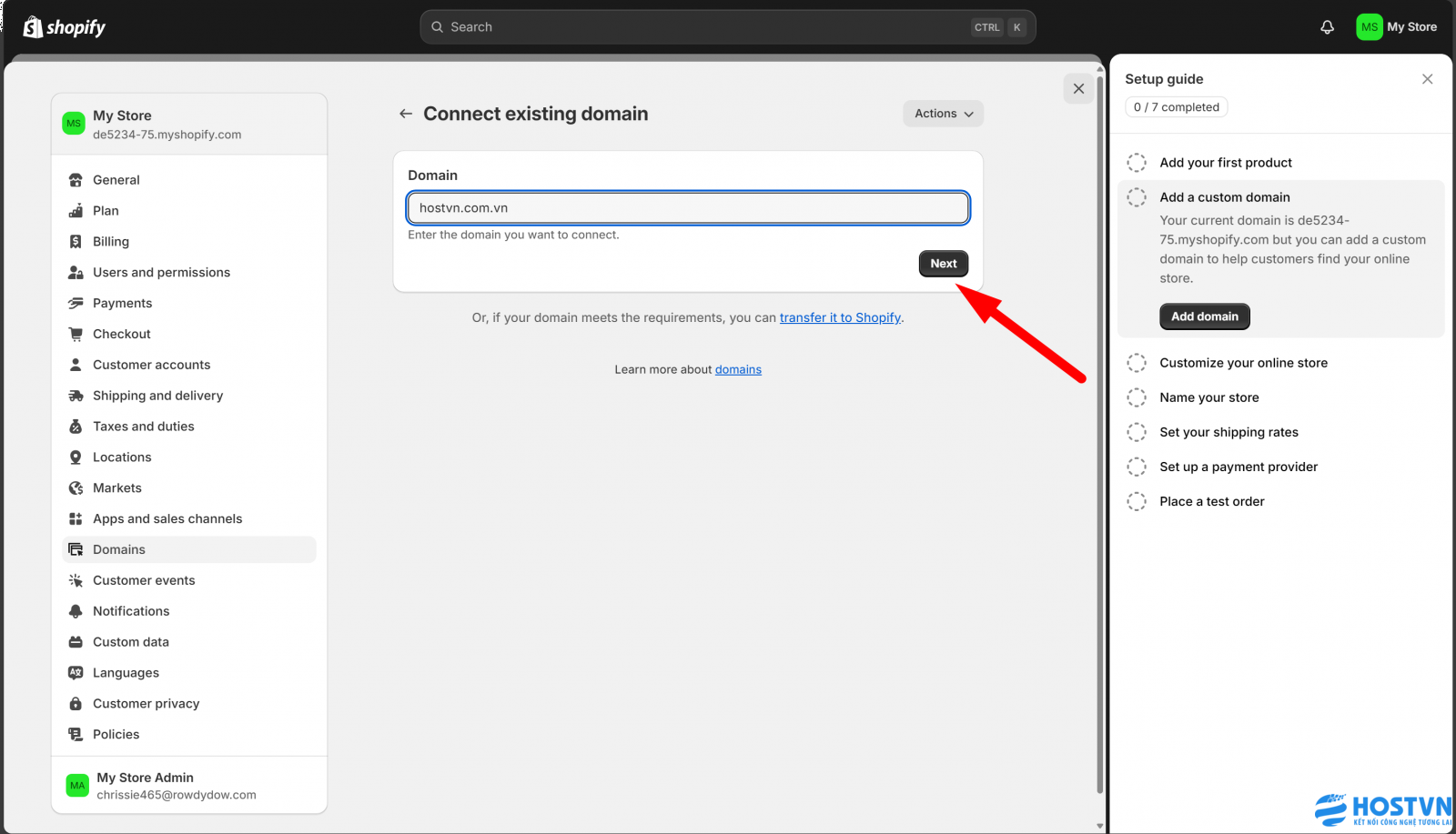The width and height of the screenshot is (1456, 834).
Task: Mark 'Add your first product' step circle
Action: pos(1137,163)
